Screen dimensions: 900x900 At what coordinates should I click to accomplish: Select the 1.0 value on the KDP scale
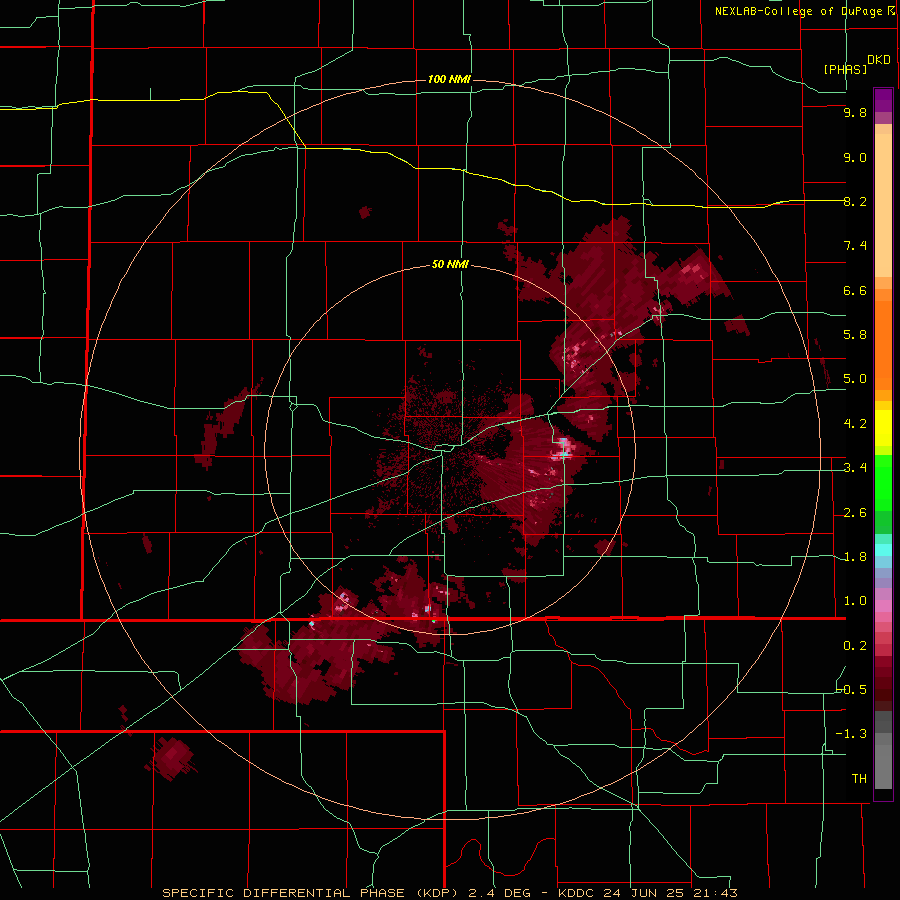(x=855, y=600)
